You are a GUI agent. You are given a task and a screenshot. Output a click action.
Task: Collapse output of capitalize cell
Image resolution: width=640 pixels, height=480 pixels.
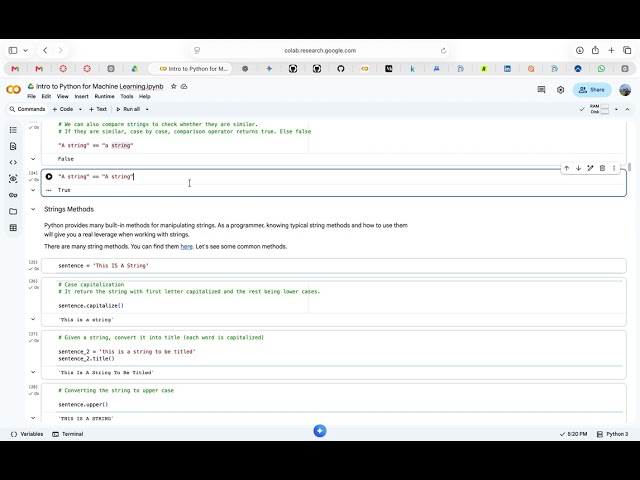33,319
